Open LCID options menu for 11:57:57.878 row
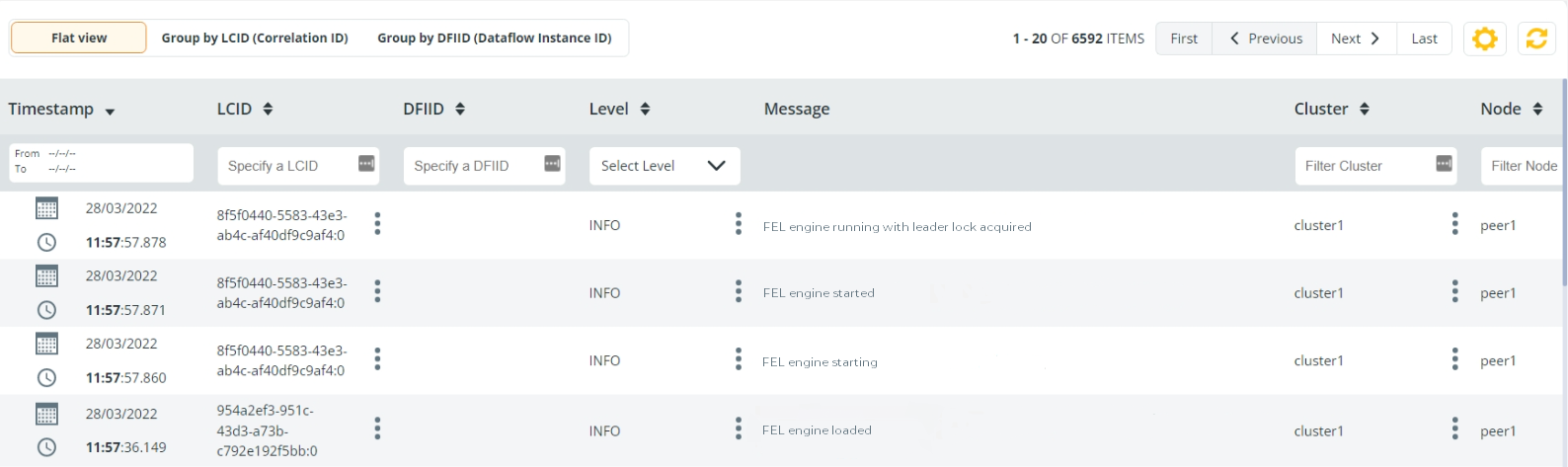 377,224
